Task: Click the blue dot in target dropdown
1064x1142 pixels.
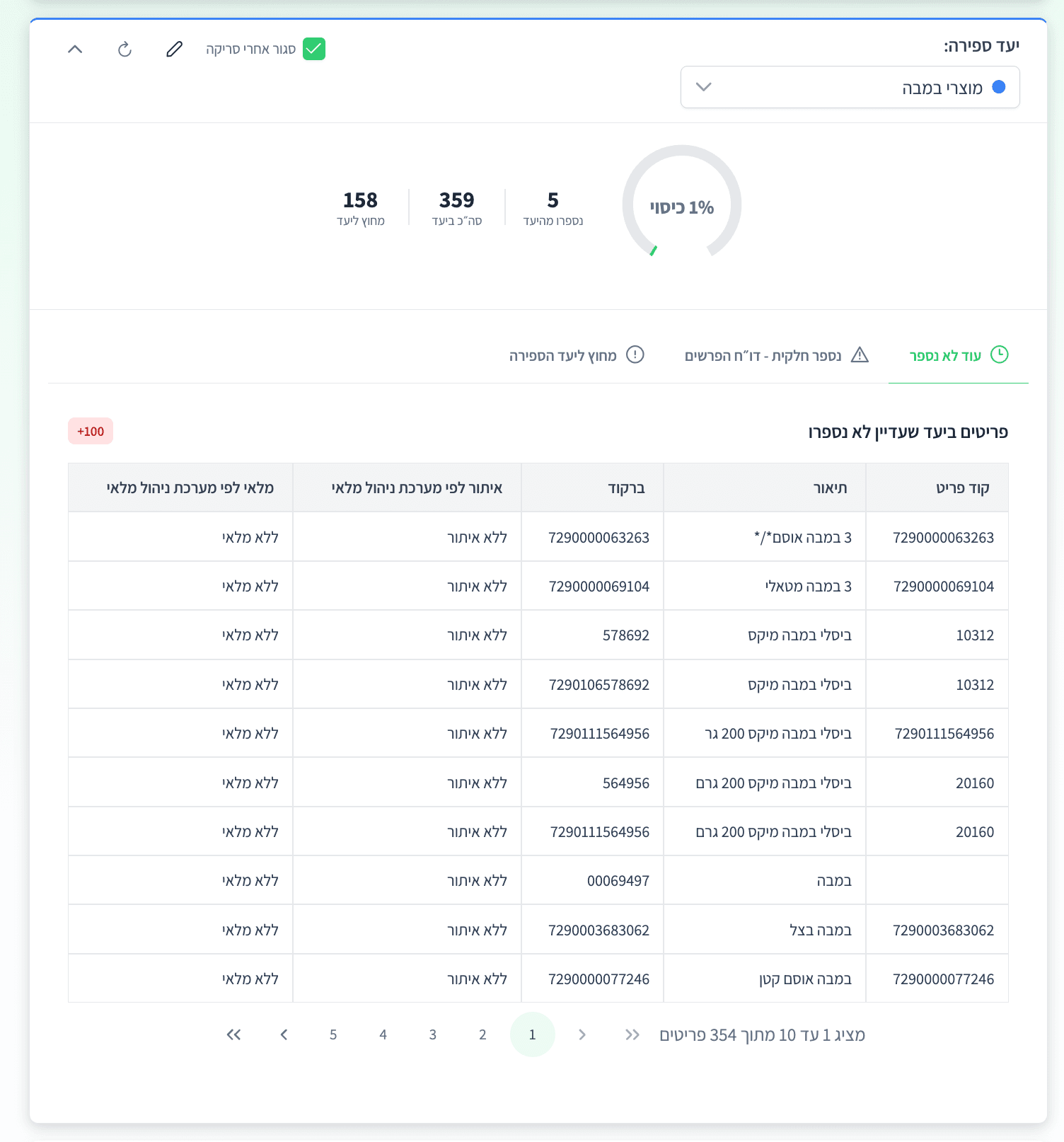Action: tap(999, 87)
